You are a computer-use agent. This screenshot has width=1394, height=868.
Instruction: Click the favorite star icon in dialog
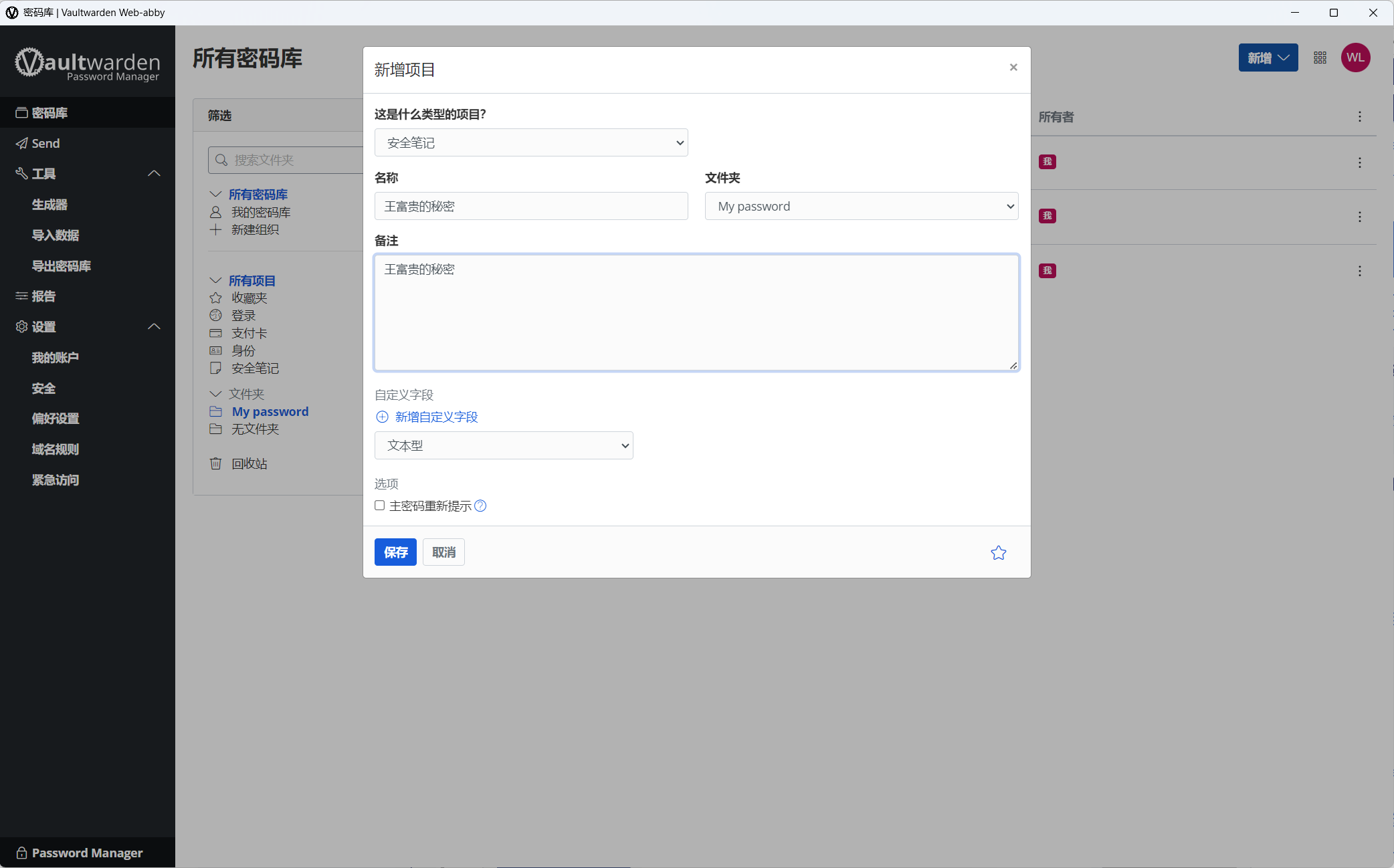(998, 552)
